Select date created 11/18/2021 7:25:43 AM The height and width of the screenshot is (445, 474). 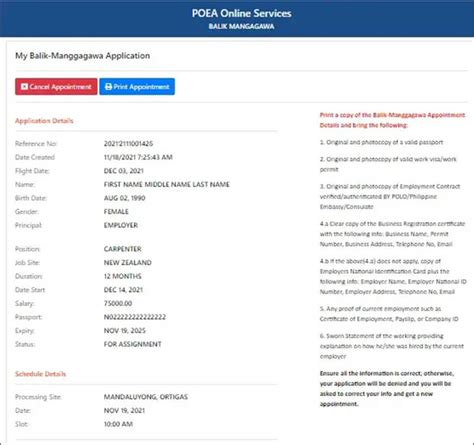[x=138, y=157]
